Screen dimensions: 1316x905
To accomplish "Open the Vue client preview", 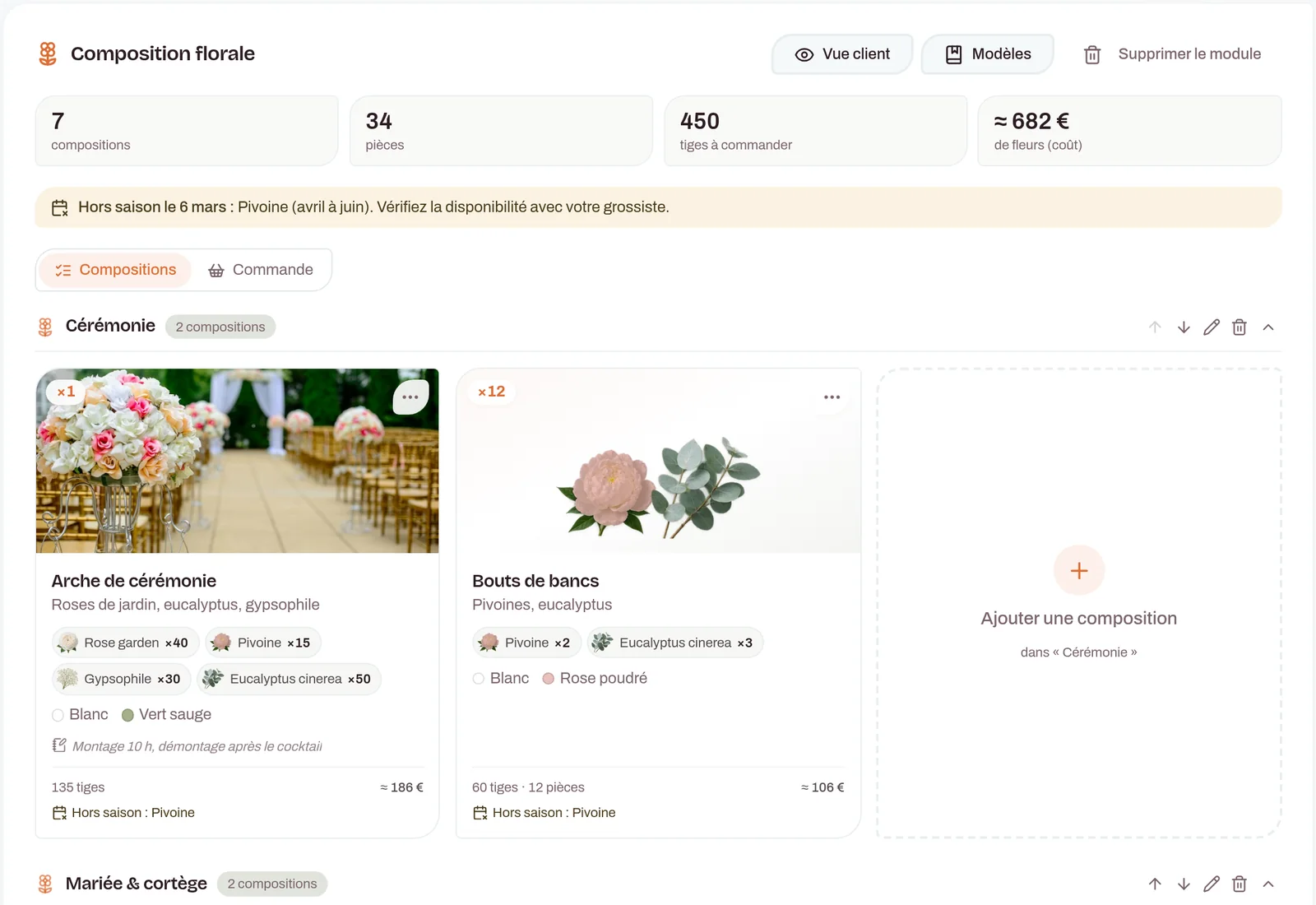I will tap(842, 54).
